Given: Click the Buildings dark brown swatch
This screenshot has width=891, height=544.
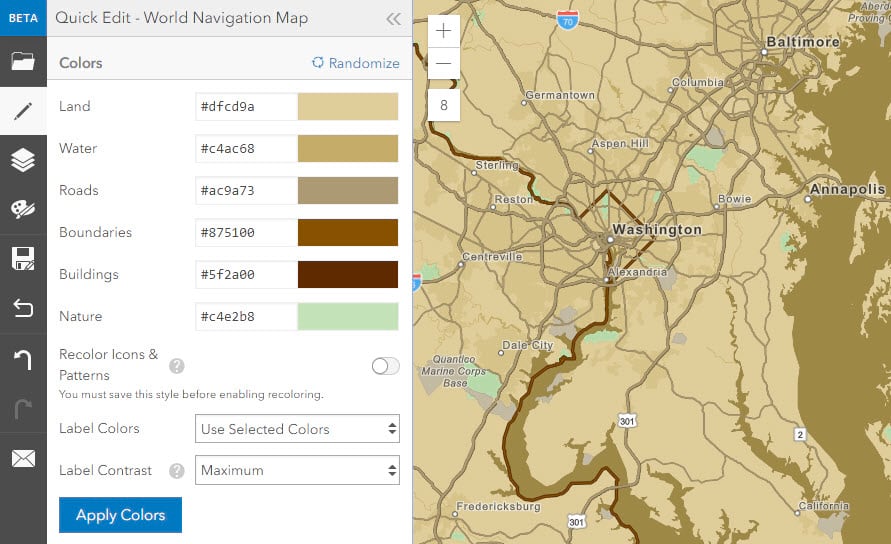Looking at the screenshot, I should [x=348, y=275].
